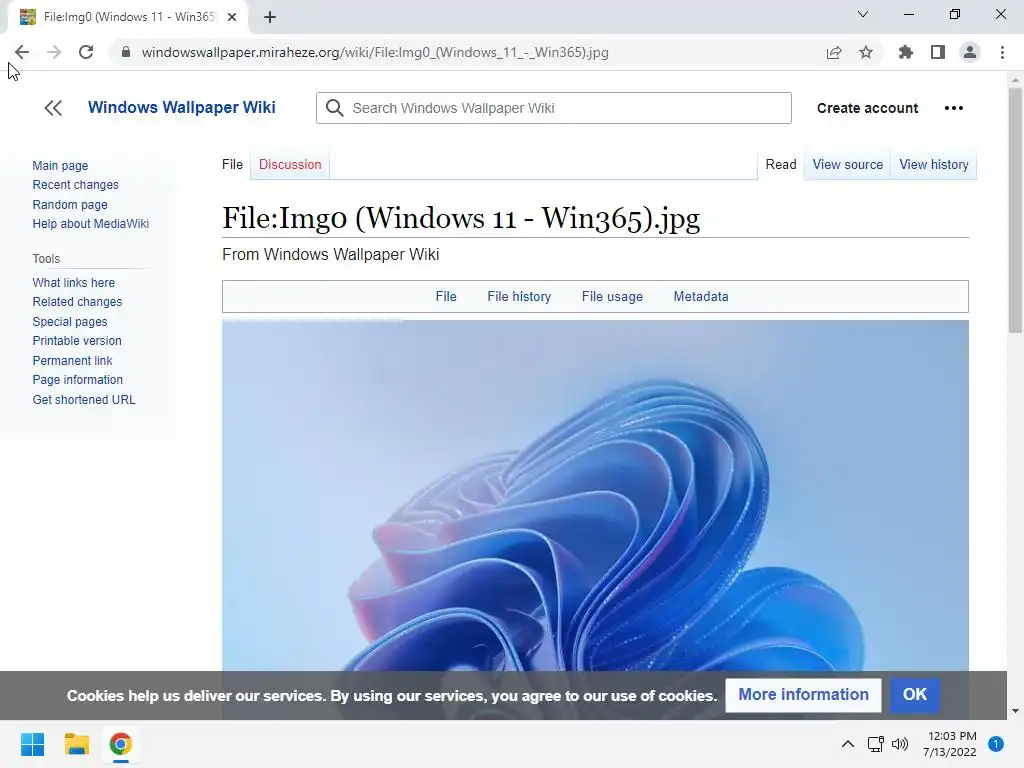This screenshot has height=768, width=1024.
Task: Click the browser forward arrow
Action: click(x=54, y=52)
